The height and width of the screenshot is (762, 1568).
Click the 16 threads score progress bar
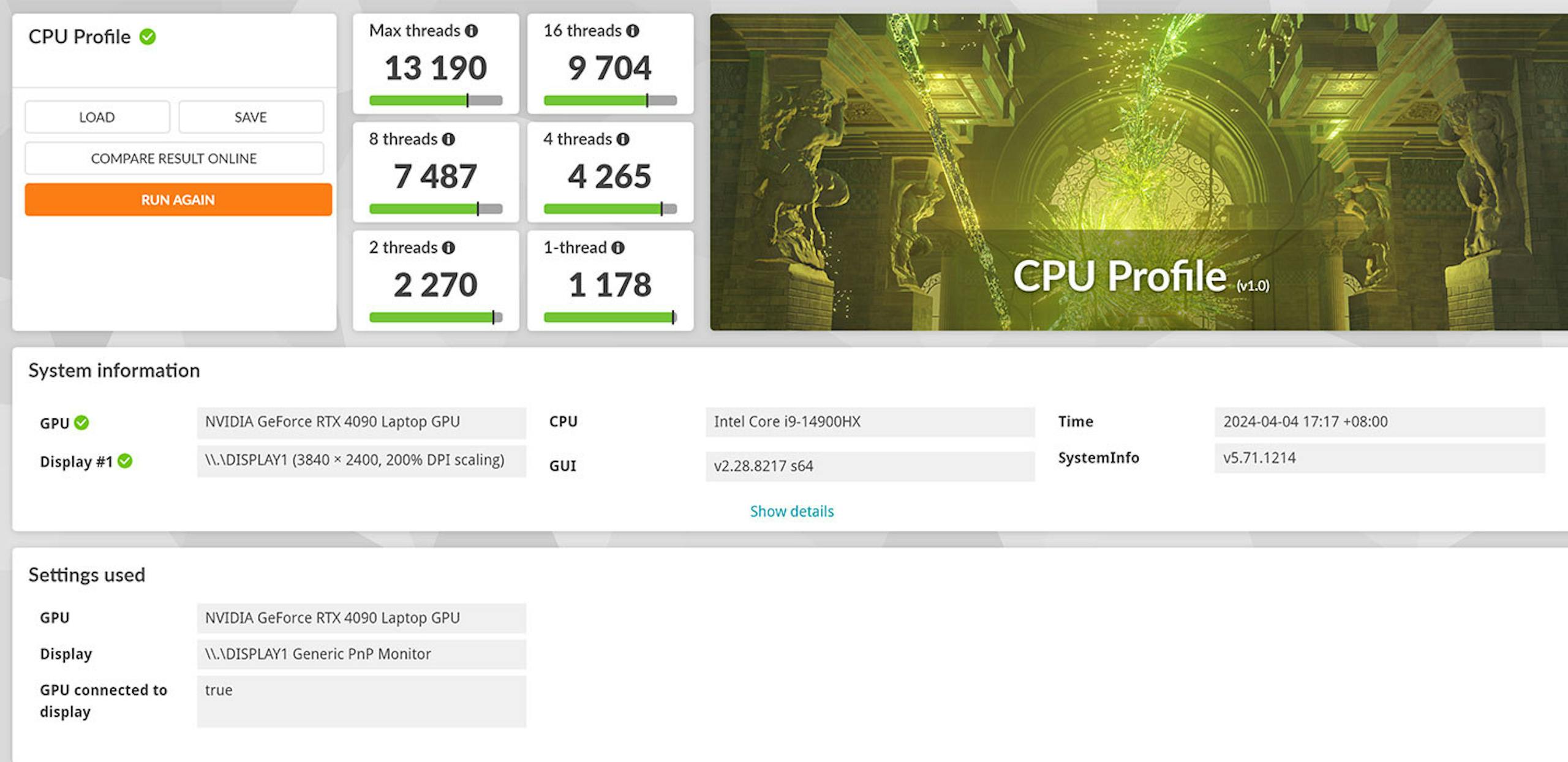tap(610, 100)
